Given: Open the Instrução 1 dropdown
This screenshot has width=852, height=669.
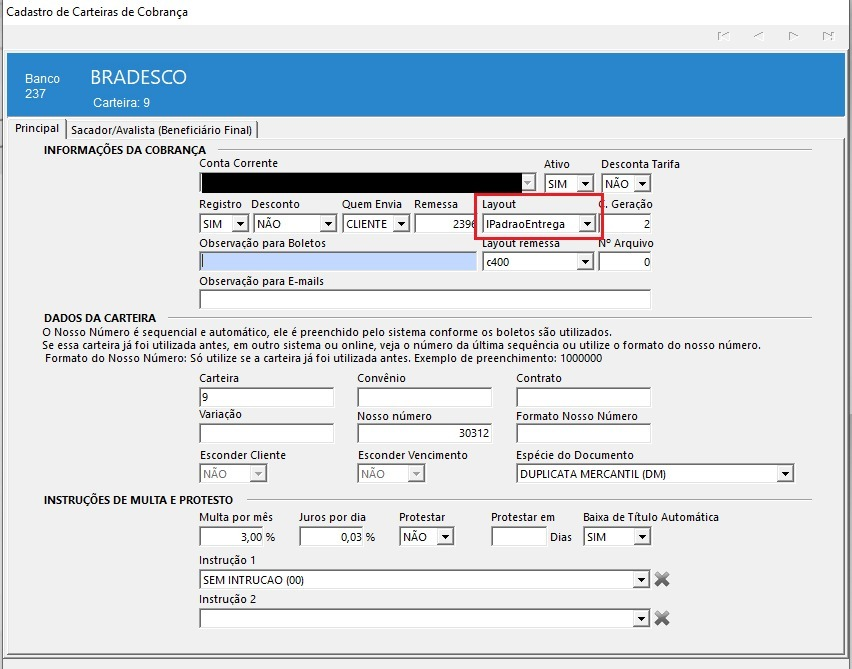Looking at the screenshot, I should (x=641, y=580).
